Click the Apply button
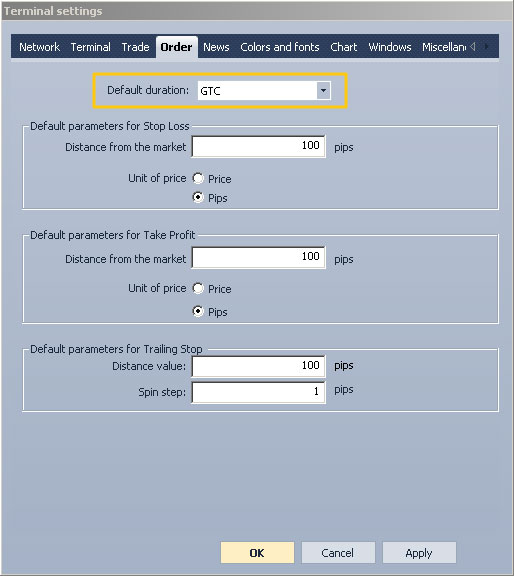Screen dimensions: 514x576 click(419, 552)
